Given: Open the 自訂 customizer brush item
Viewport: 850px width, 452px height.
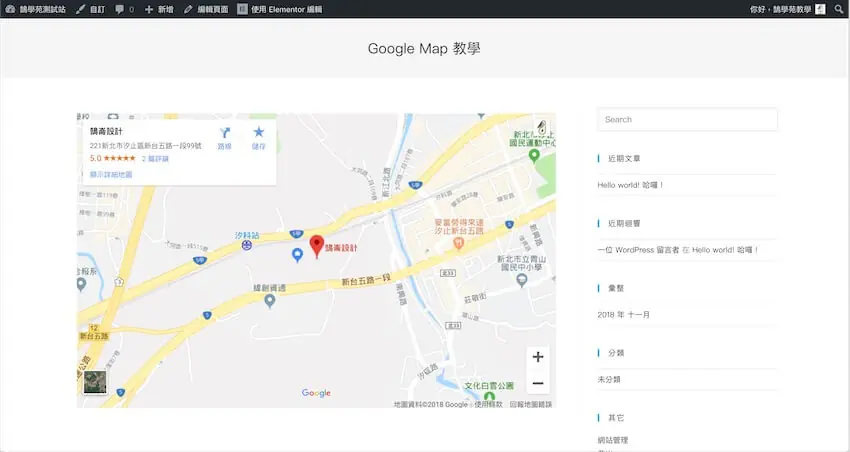Looking at the screenshot, I should (91, 9).
